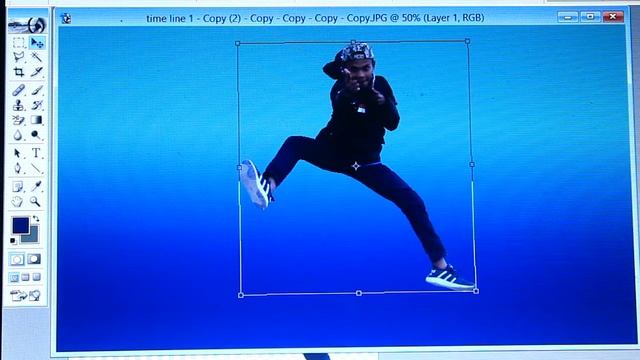Click the top-left transform handle
The height and width of the screenshot is (360, 640).
(238, 43)
